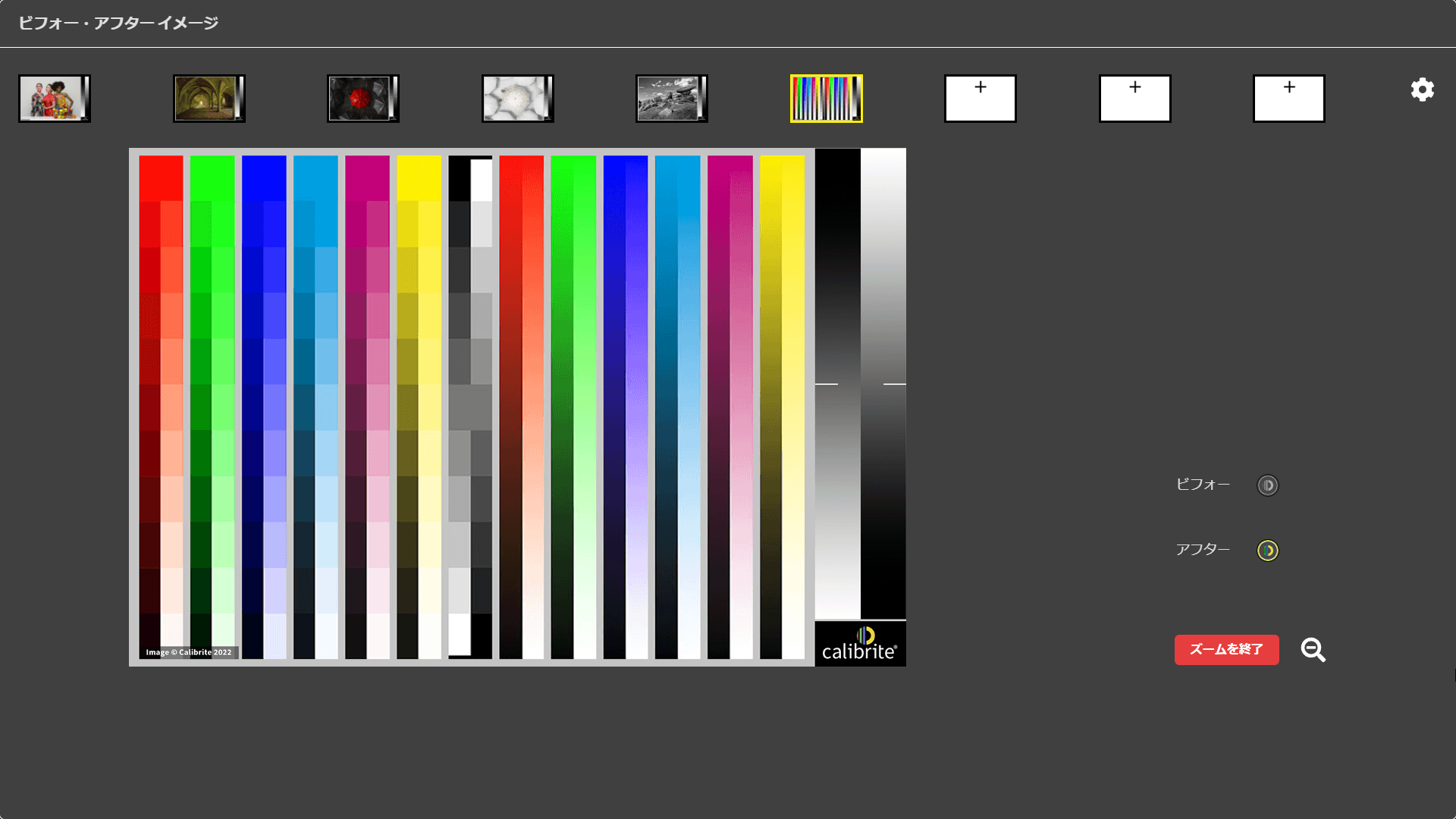Select the stone archway cellar thumbnail
This screenshot has width=1456, height=819.
[209, 99]
